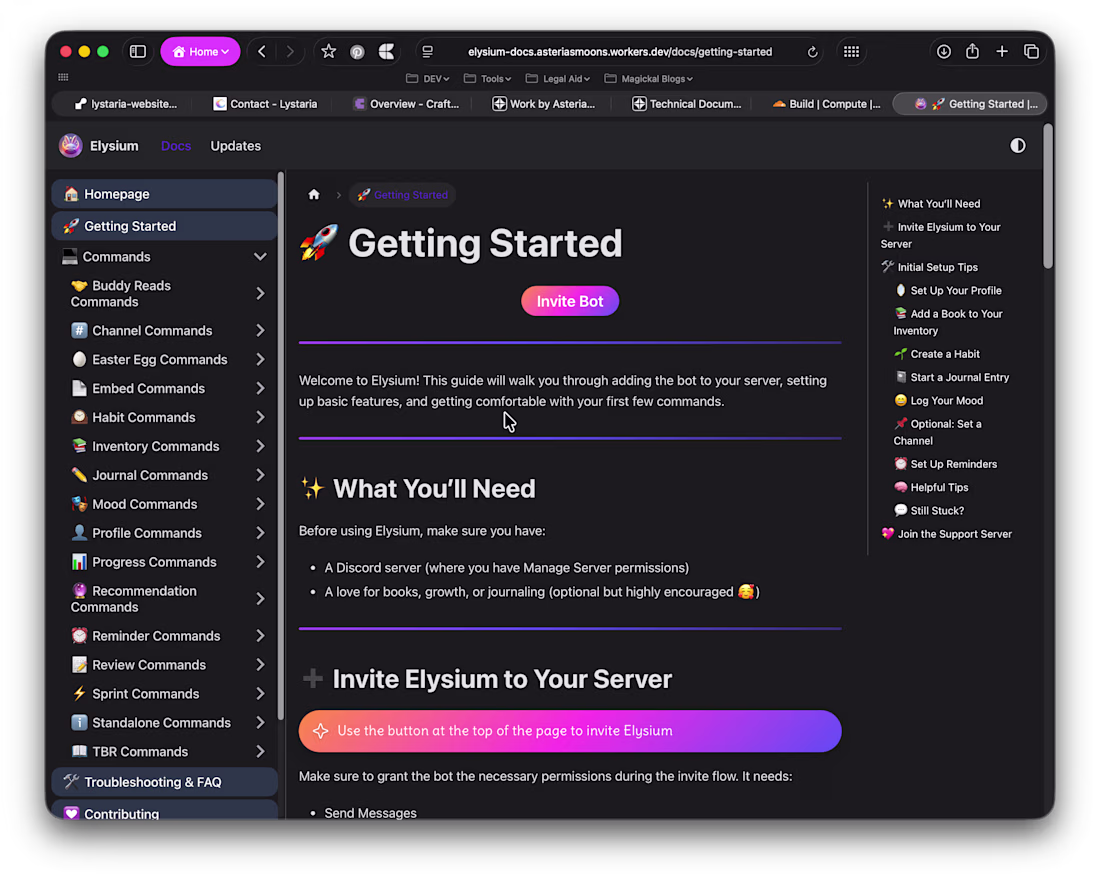
Task: Select Getting Started in sidebar
Action: click(x=164, y=226)
